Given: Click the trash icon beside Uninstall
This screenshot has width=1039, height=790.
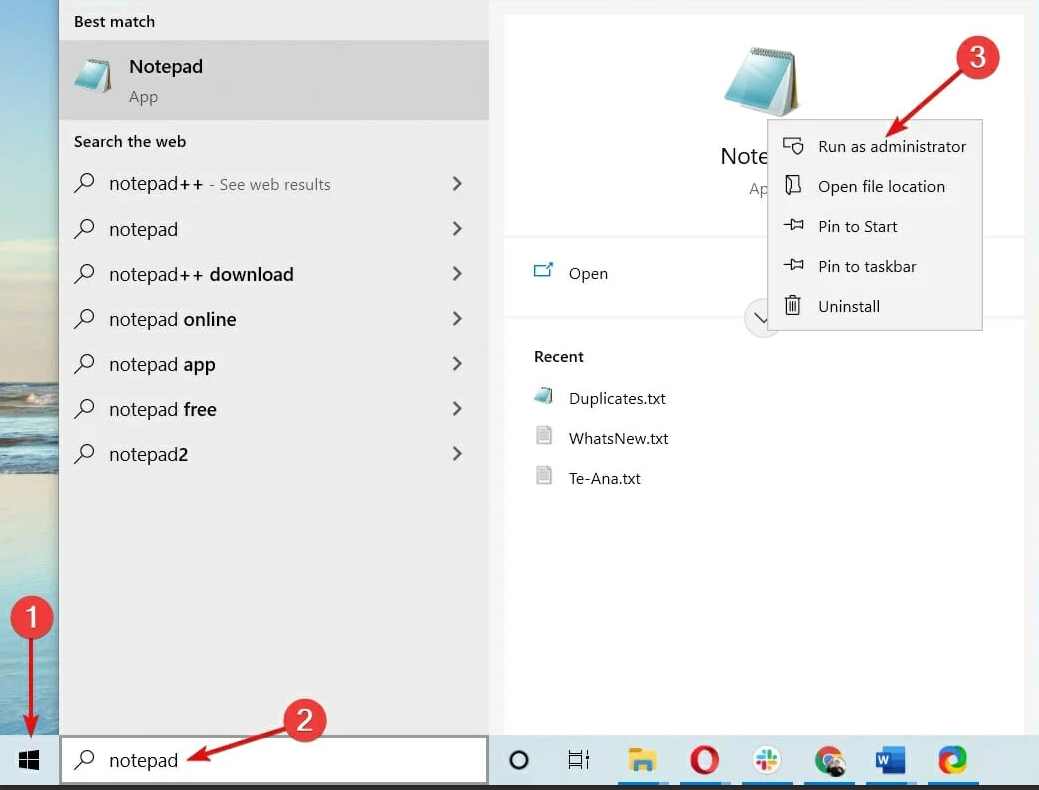Looking at the screenshot, I should pos(793,305).
